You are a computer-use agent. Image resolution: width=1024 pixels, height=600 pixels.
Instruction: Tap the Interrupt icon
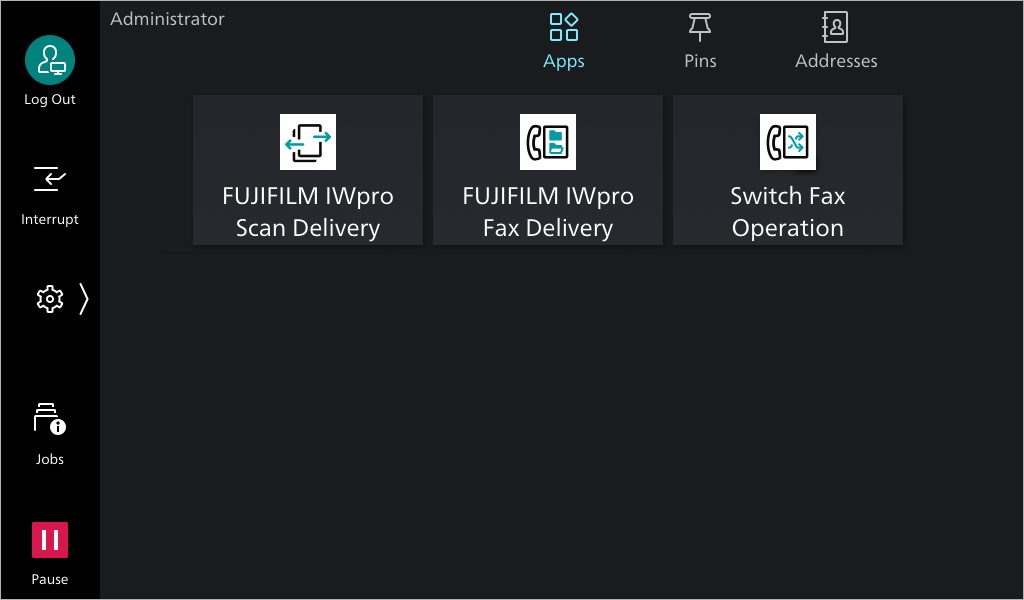pos(50,179)
